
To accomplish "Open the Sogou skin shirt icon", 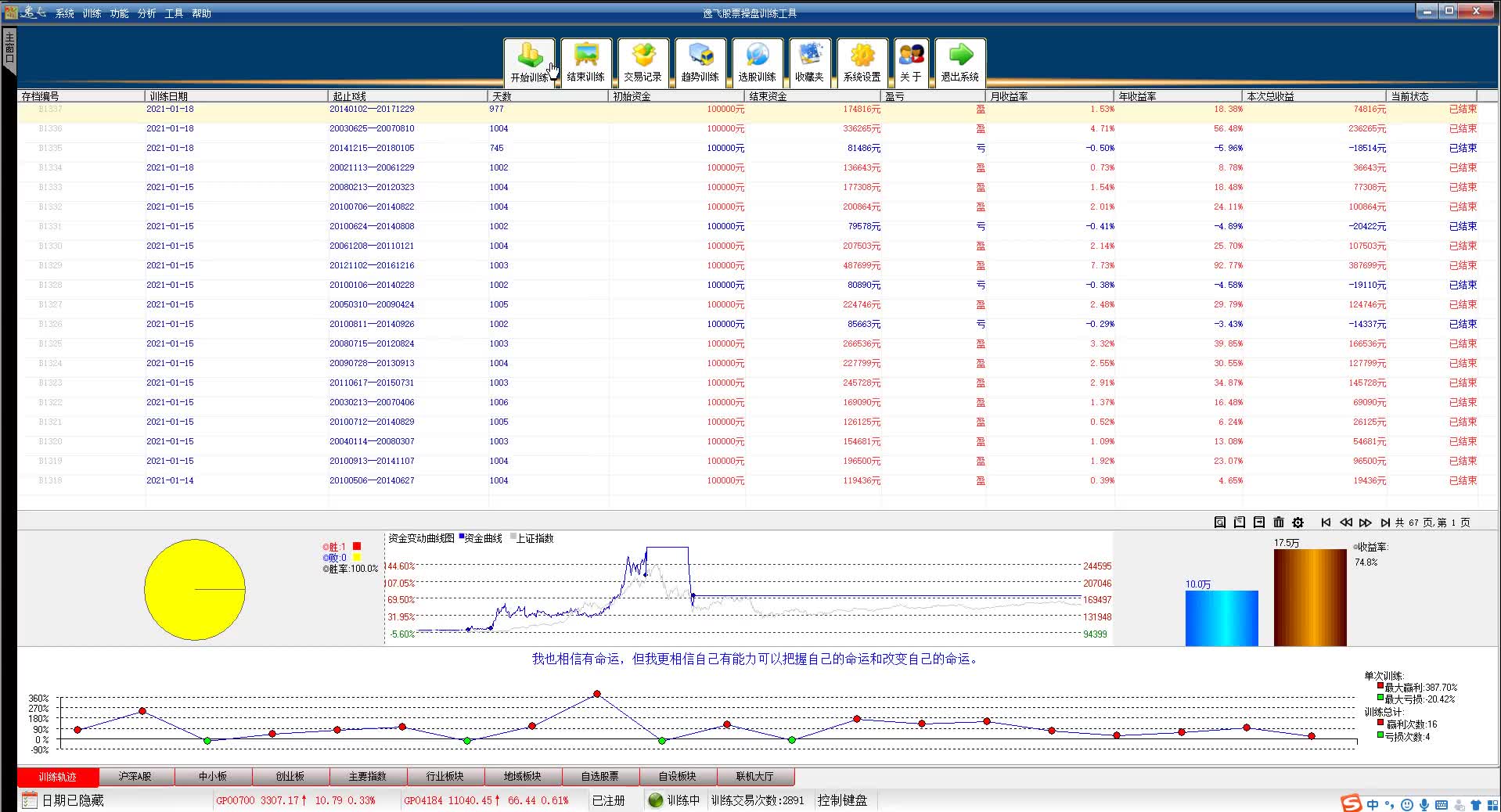I will 1476,804.
